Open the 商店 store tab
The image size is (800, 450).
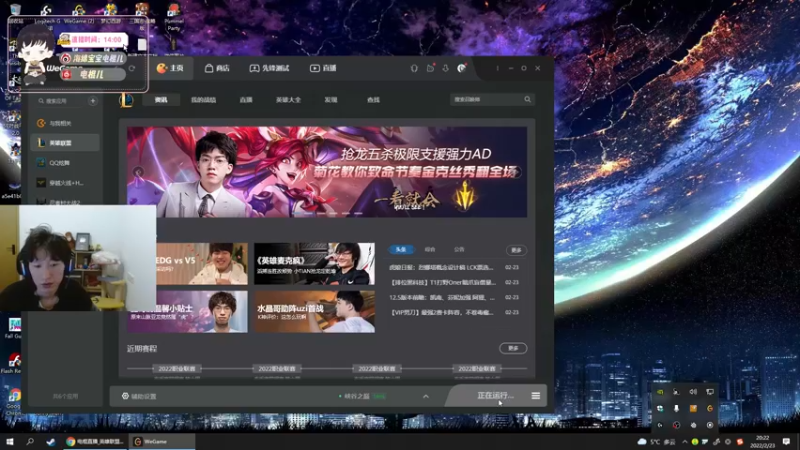217,68
